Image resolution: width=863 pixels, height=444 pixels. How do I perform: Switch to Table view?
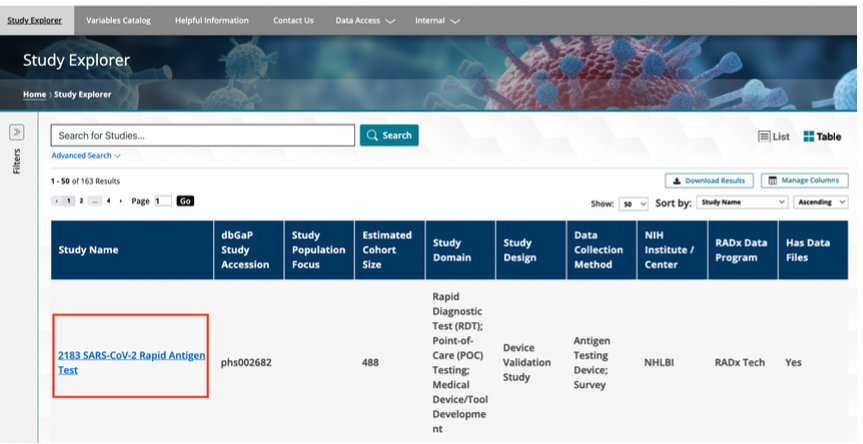point(822,136)
